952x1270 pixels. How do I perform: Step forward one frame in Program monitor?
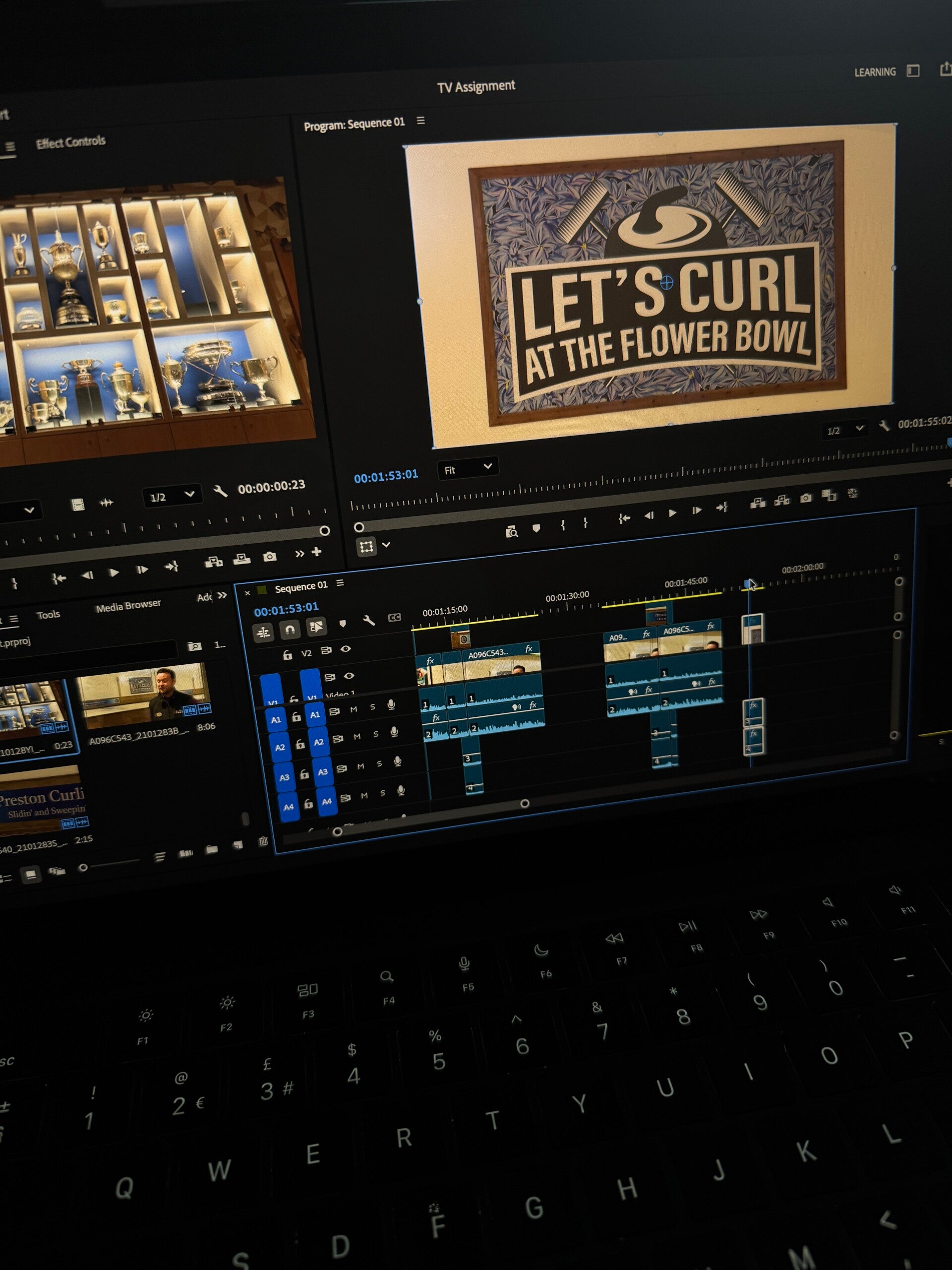pos(697,510)
